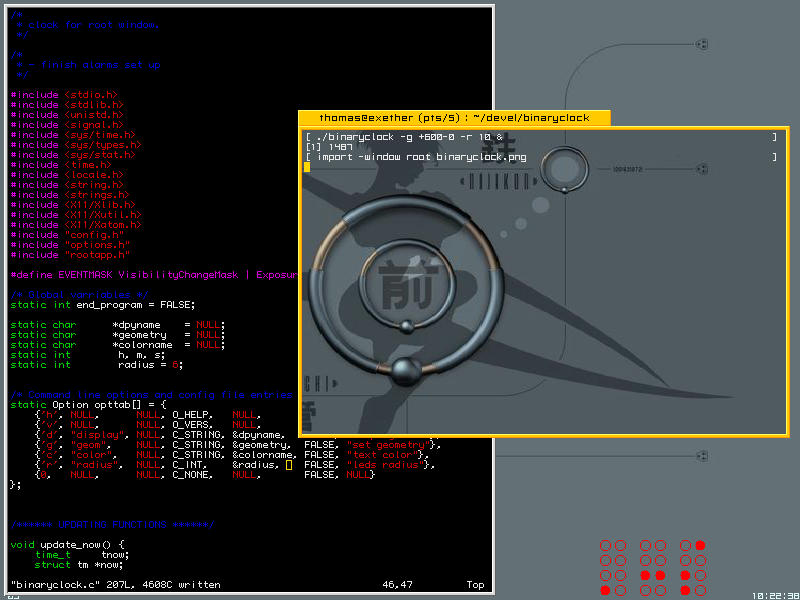Screen dimensions: 800x600
Task: Click the '#include <strings.h>' line
Action: [x=70, y=194]
